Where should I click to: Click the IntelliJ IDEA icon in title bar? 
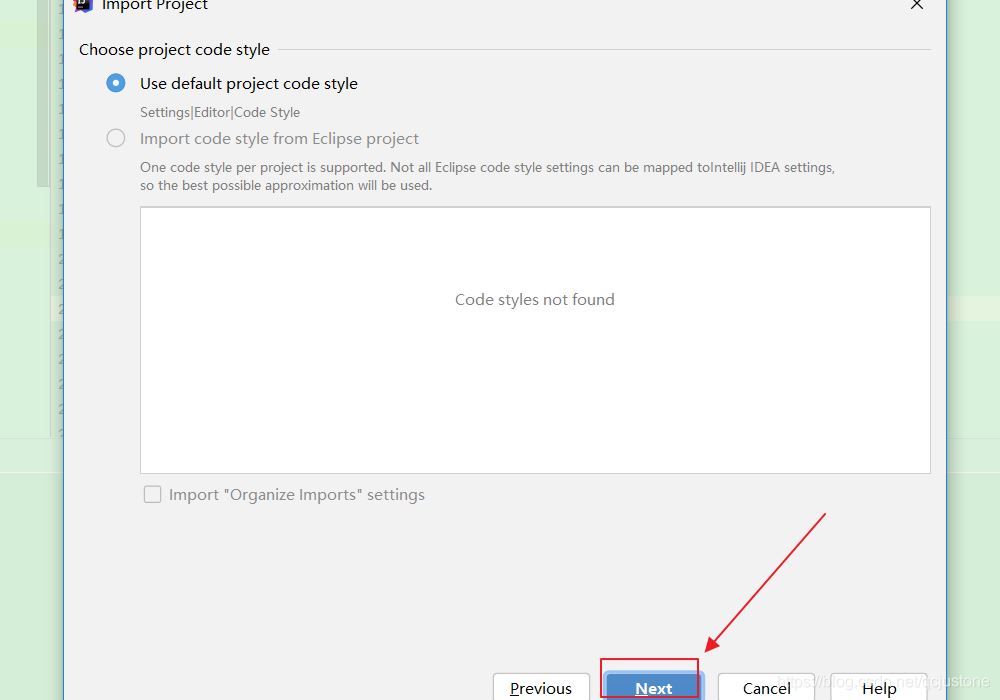coord(83,5)
